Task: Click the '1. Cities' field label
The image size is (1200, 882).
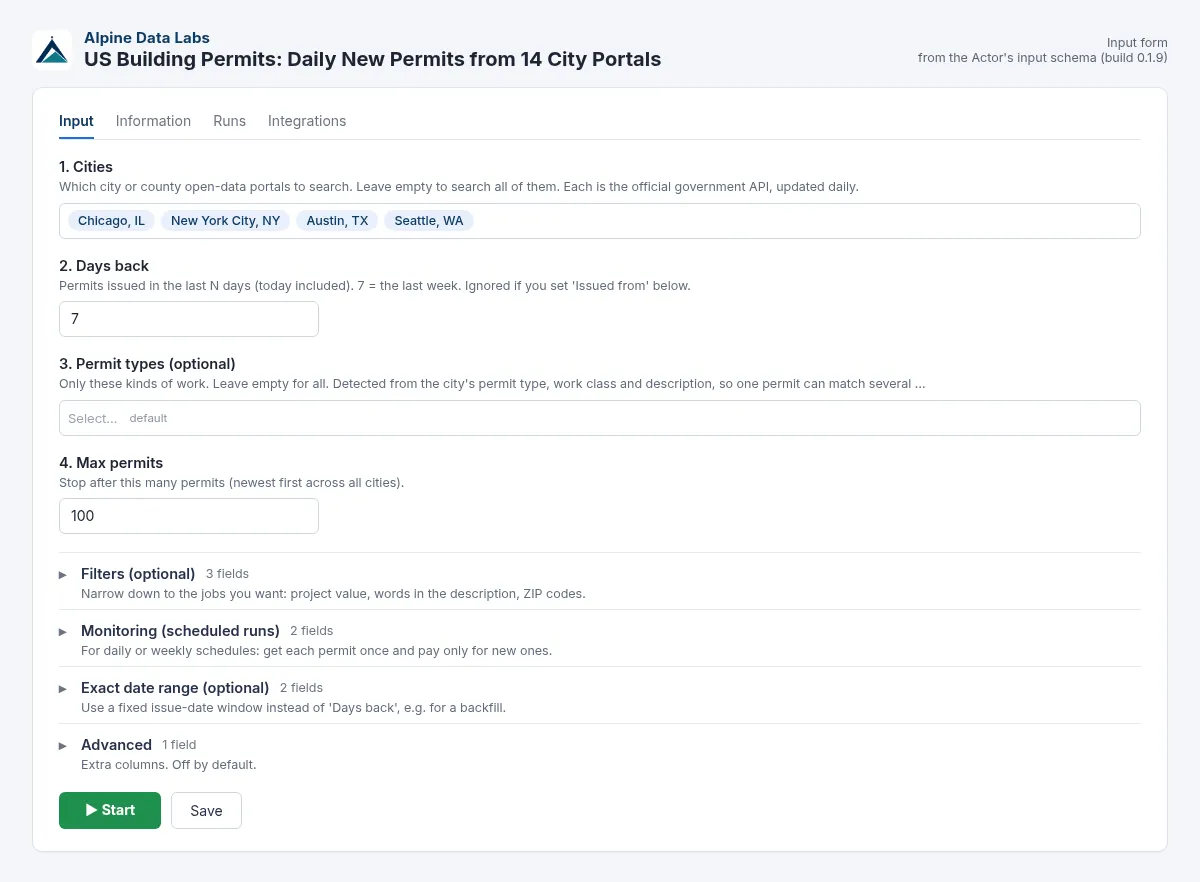Action: [x=86, y=167]
